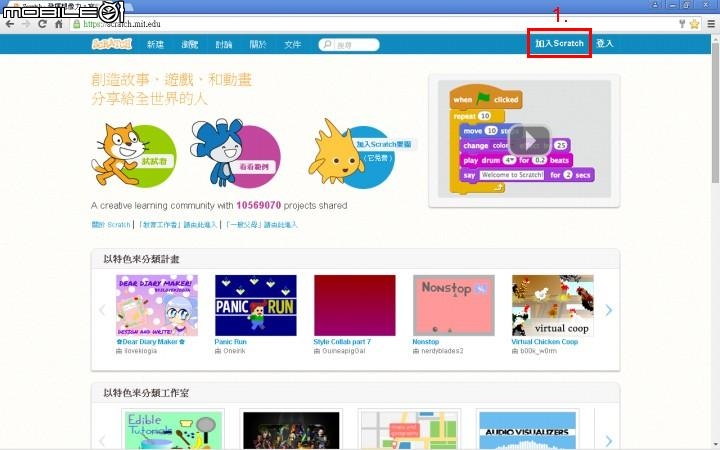Show next featured studios with right arrow
The height and width of the screenshot is (450, 720).
(609, 441)
